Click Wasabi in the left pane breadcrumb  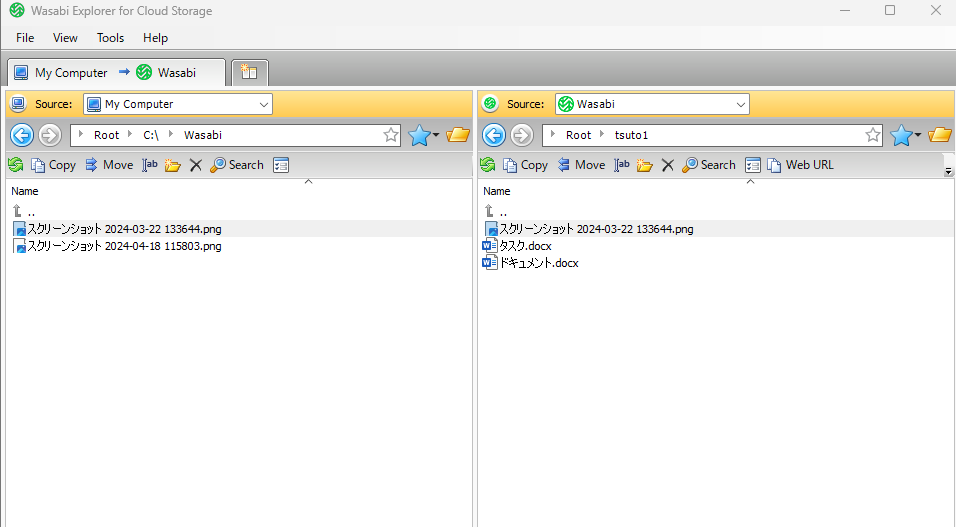point(203,135)
